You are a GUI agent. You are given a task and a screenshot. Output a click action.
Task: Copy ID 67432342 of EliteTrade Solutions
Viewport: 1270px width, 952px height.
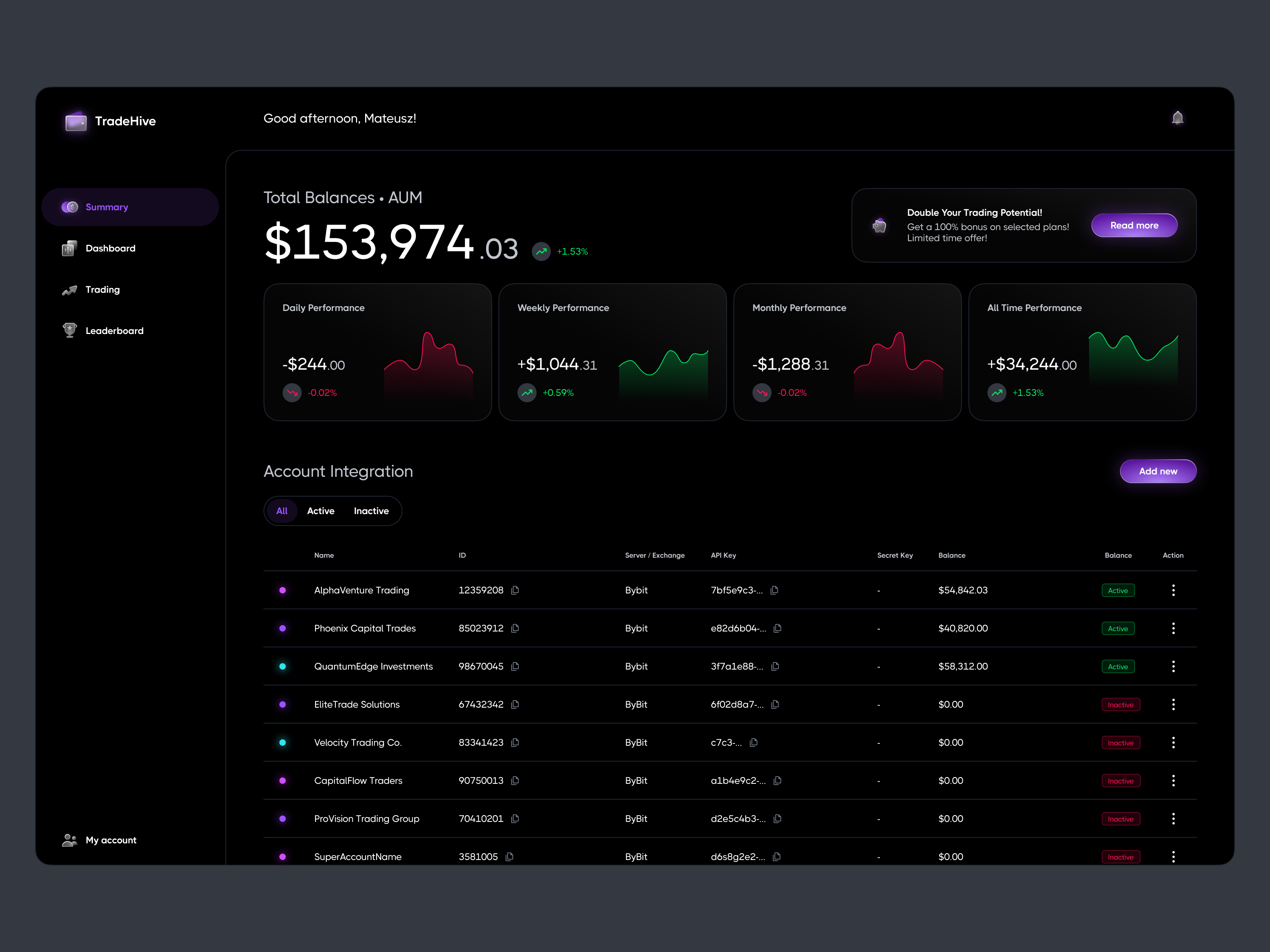click(515, 704)
